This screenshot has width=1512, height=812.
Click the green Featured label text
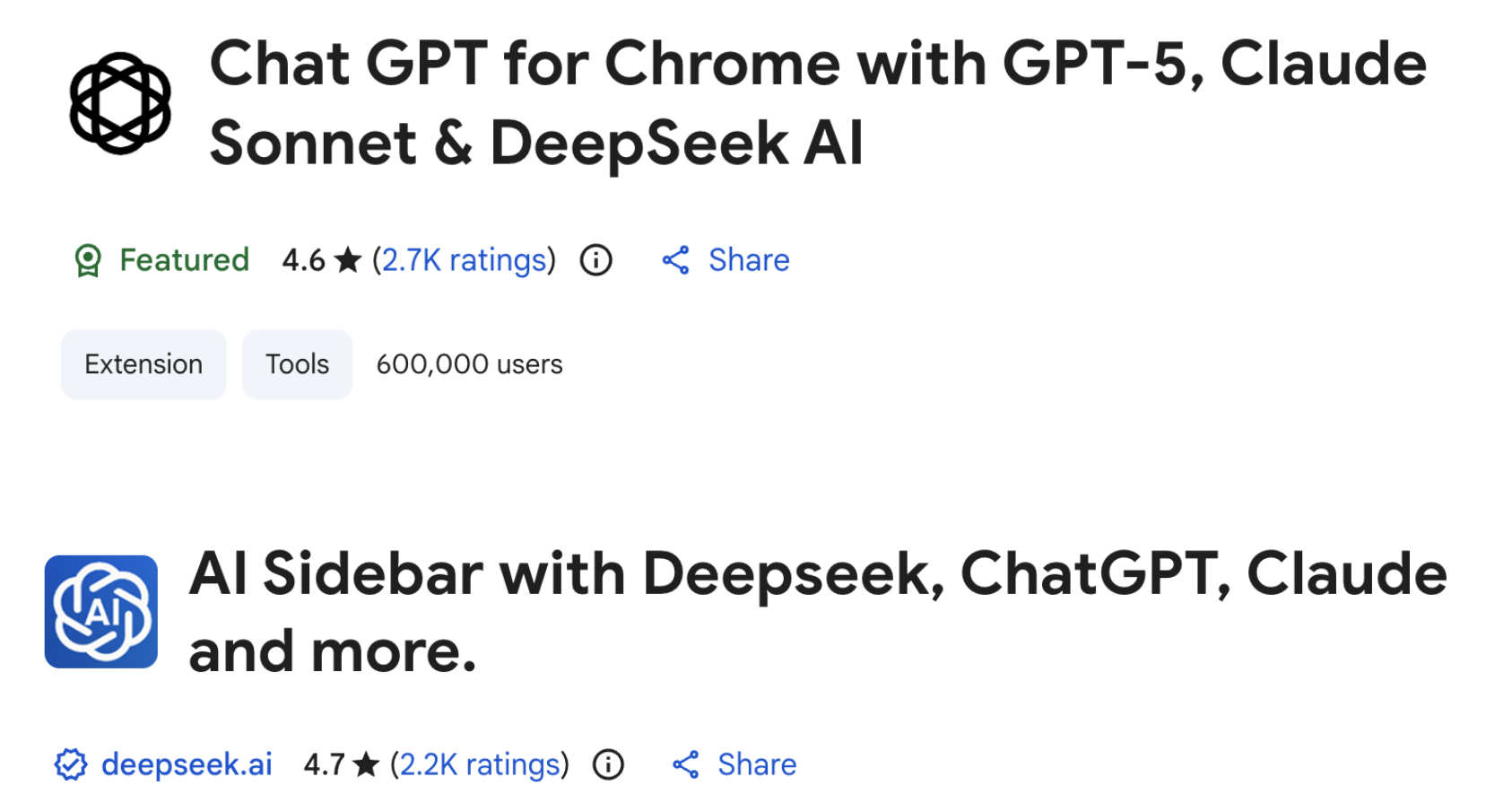tap(184, 260)
